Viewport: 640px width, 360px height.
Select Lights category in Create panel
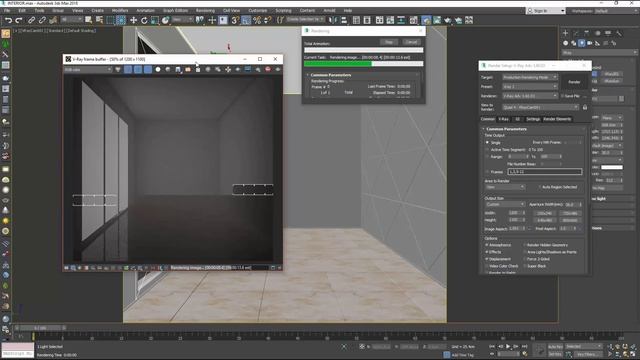pos(582,43)
